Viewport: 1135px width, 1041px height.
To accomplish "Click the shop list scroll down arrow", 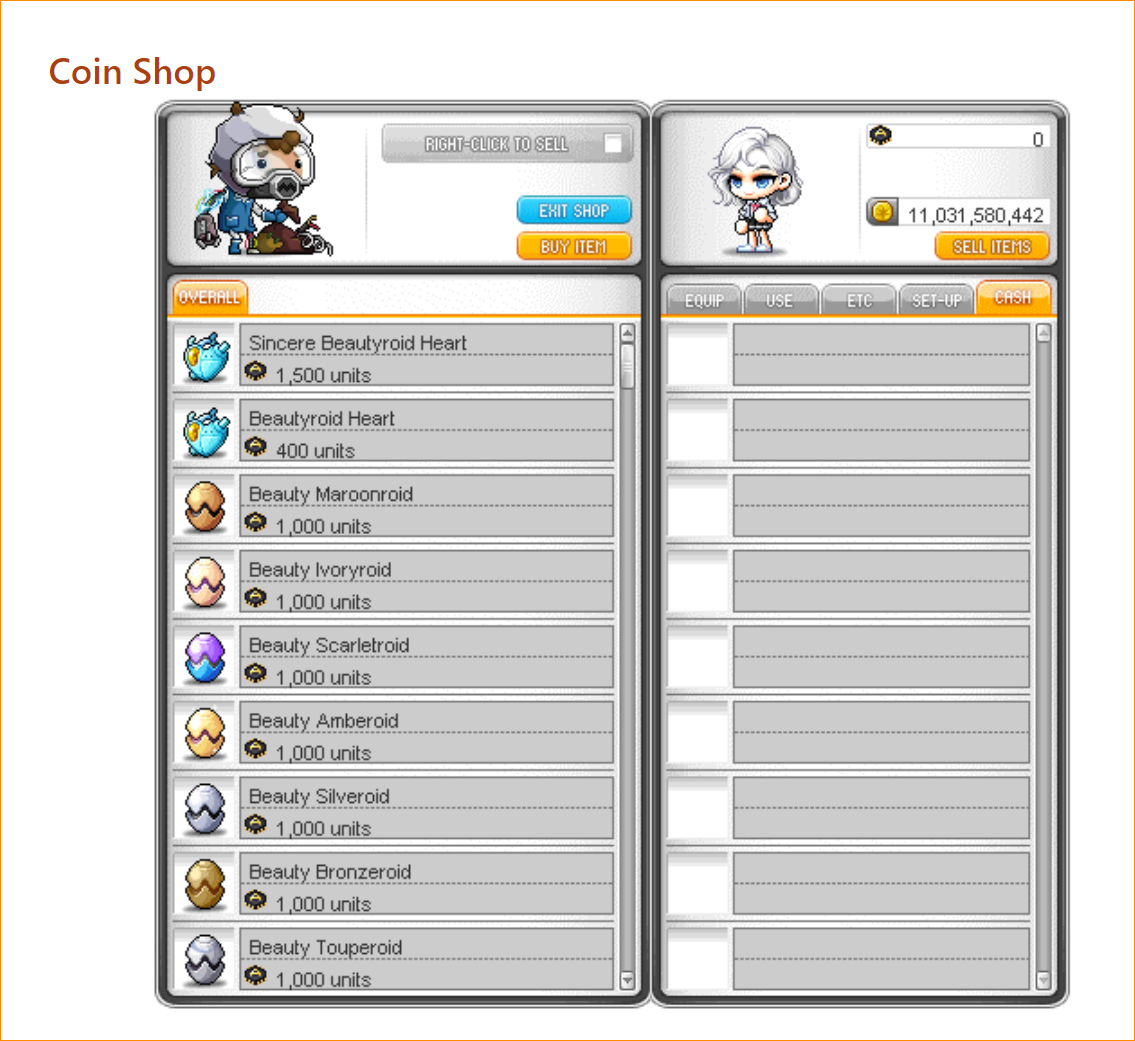I will (x=627, y=980).
